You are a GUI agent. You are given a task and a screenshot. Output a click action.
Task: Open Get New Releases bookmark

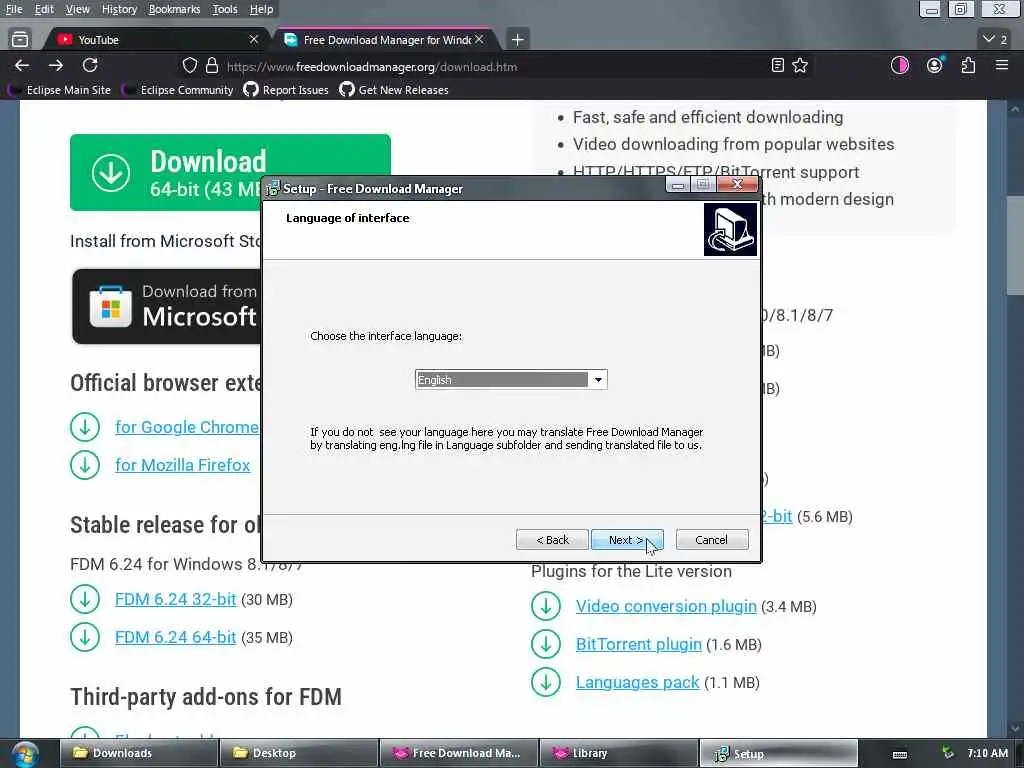[394, 90]
